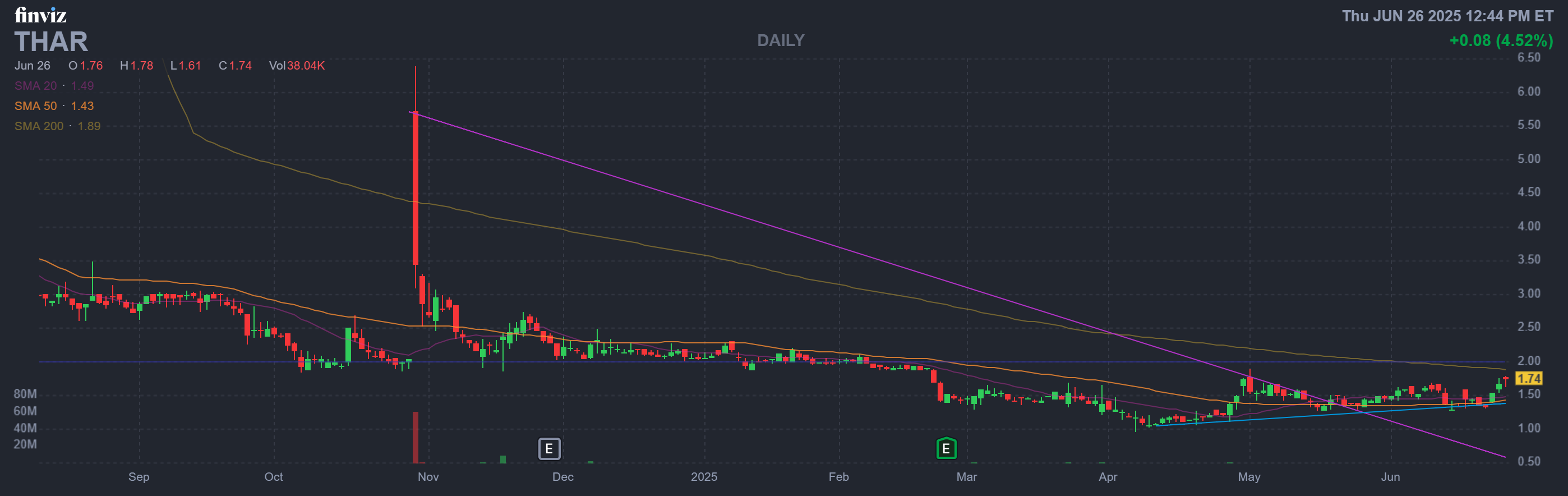Click the finviz logo
1568x496 pixels.
(41, 15)
